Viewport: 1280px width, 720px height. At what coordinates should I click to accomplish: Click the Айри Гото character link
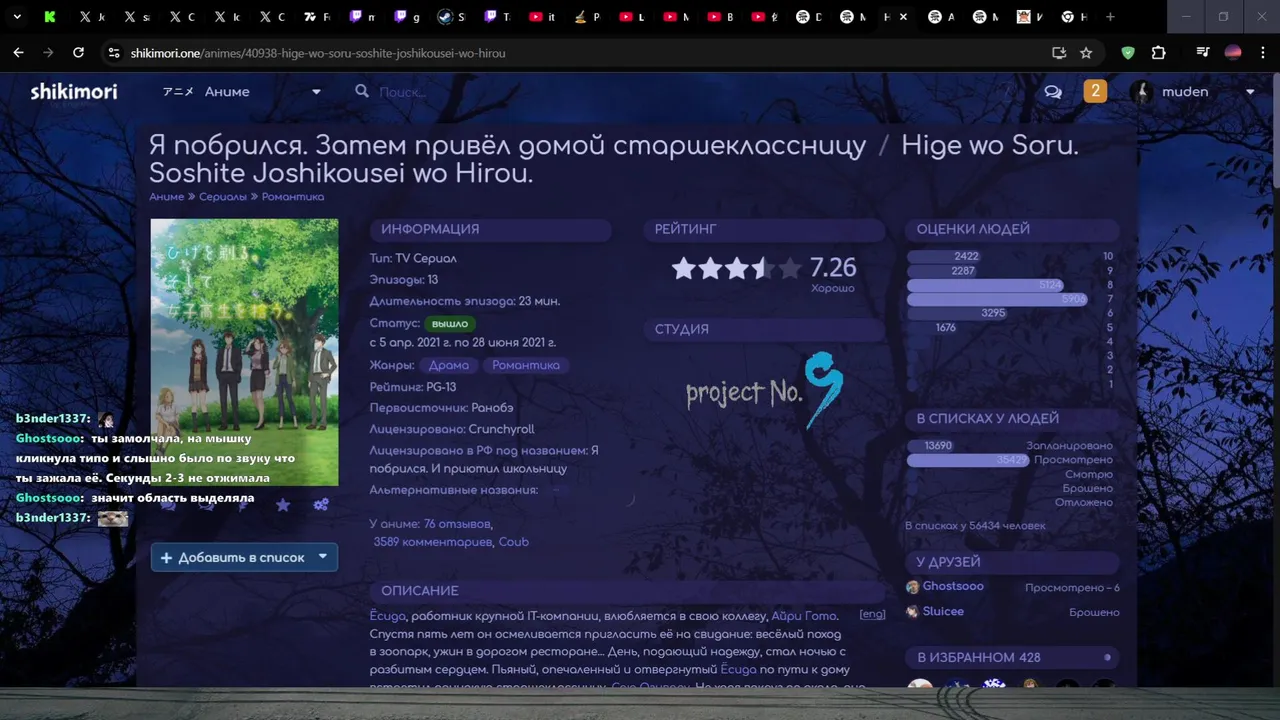[x=804, y=615]
